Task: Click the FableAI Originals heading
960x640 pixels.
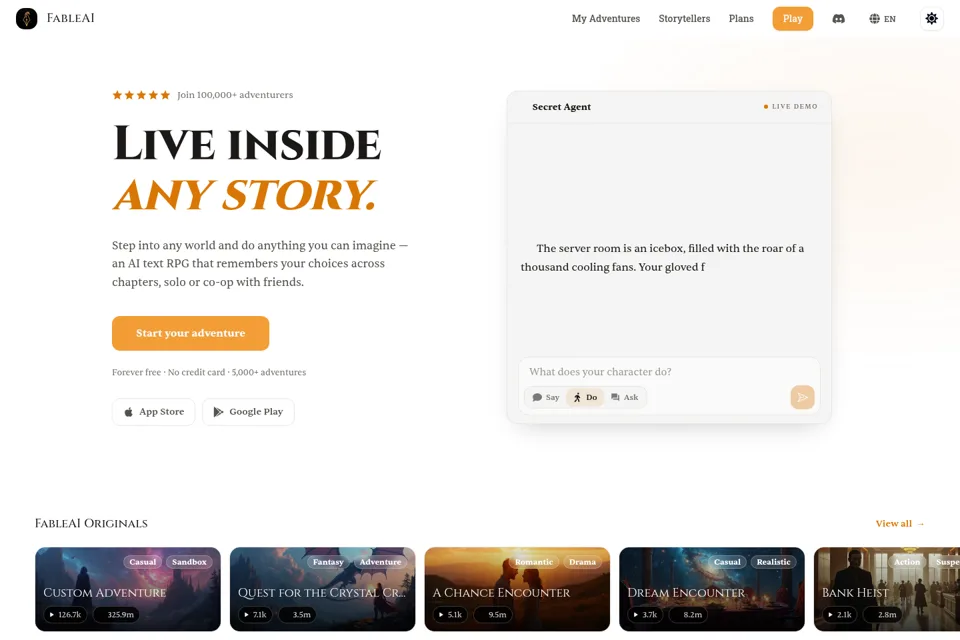Action: click(x=91, y=524)
